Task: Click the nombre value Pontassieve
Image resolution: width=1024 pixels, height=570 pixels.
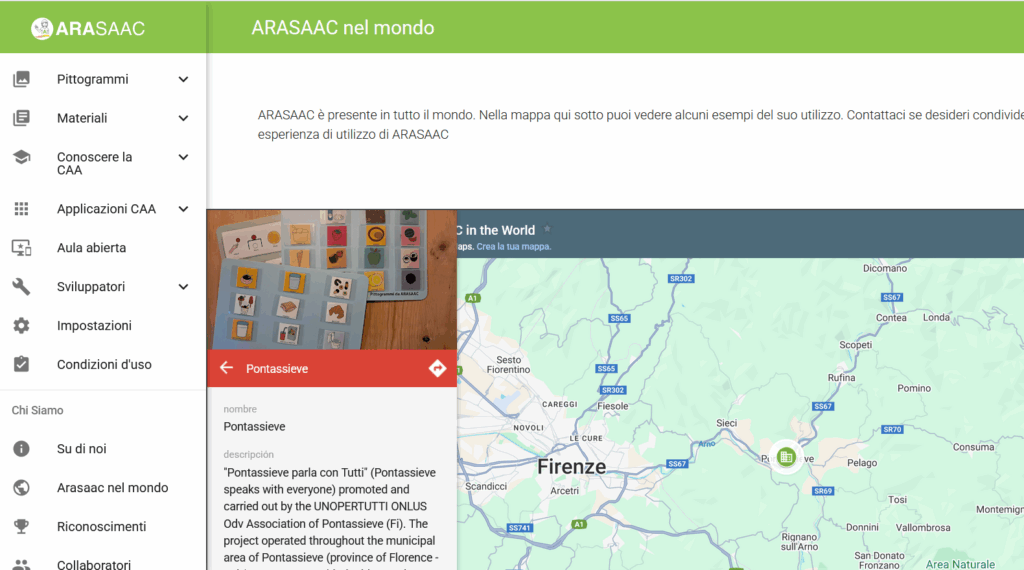Action: coord(254,426)
